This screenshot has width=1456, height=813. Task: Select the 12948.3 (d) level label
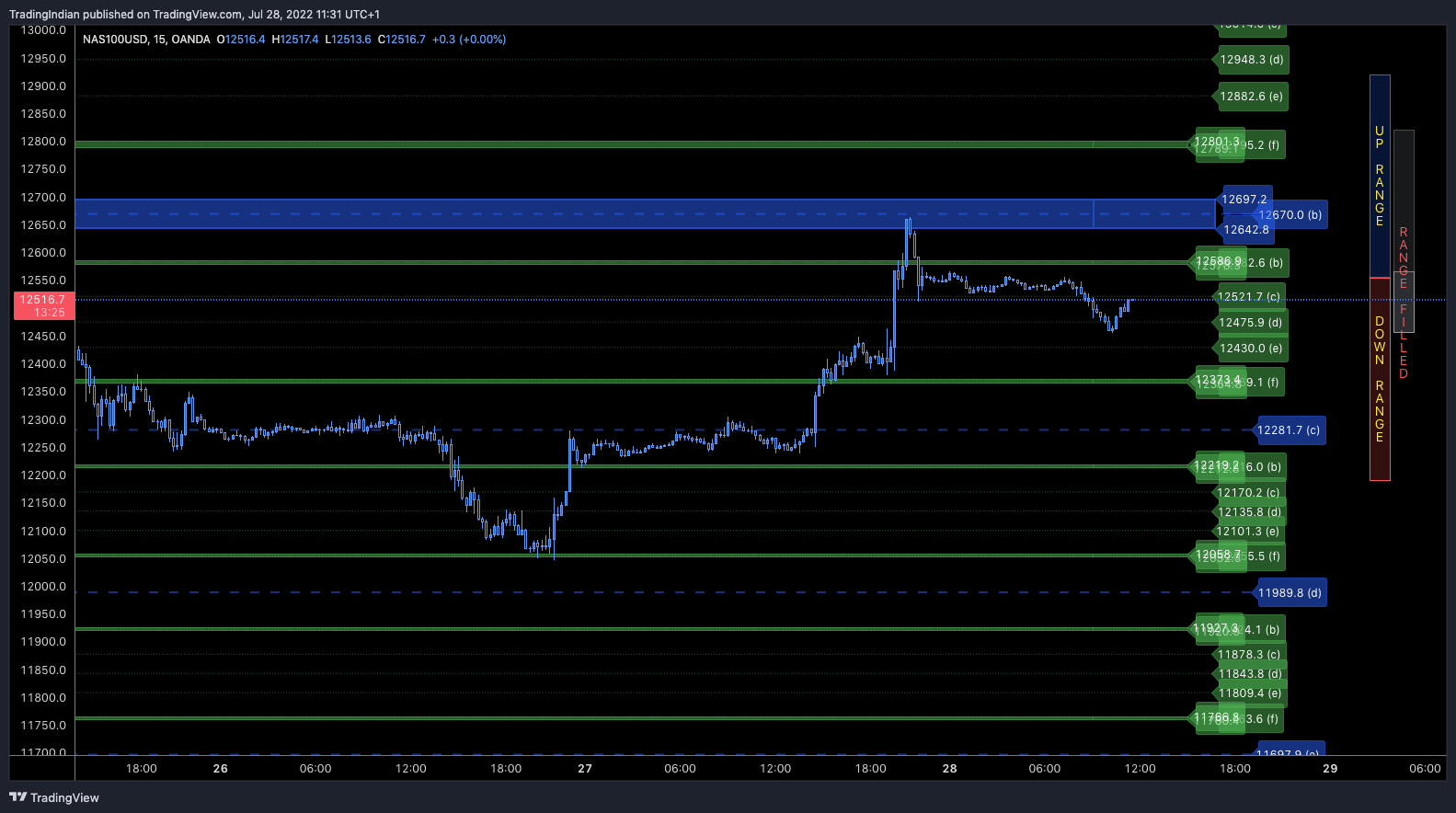(1252, 60)
